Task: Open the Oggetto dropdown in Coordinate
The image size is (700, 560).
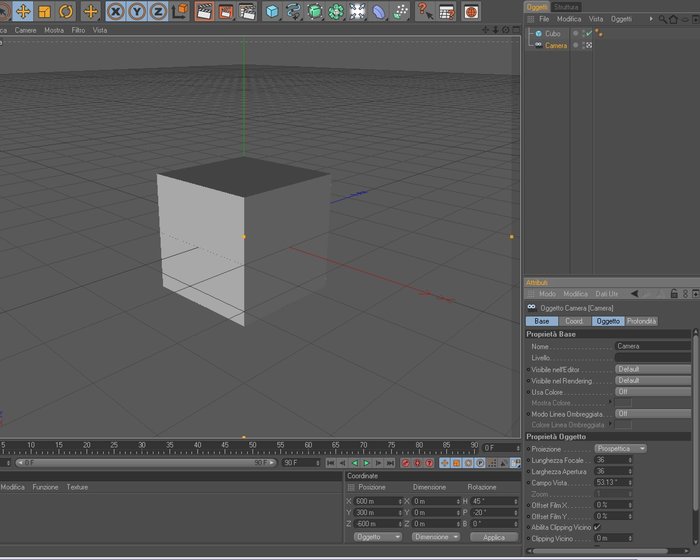Action: click(378, 537)
